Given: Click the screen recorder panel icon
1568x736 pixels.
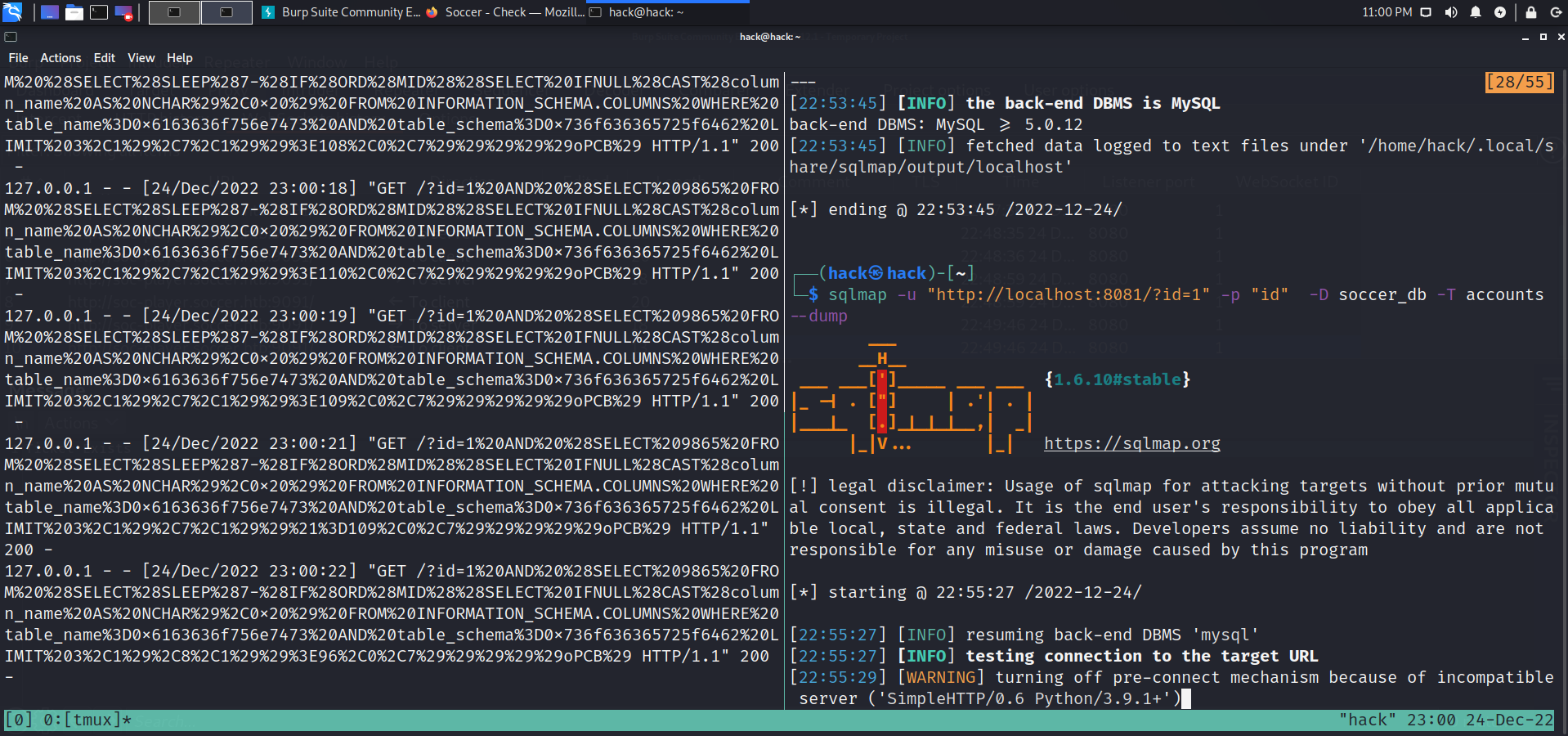Looking at the screenshot, I should pyautogui.click(x=123, y=12).
